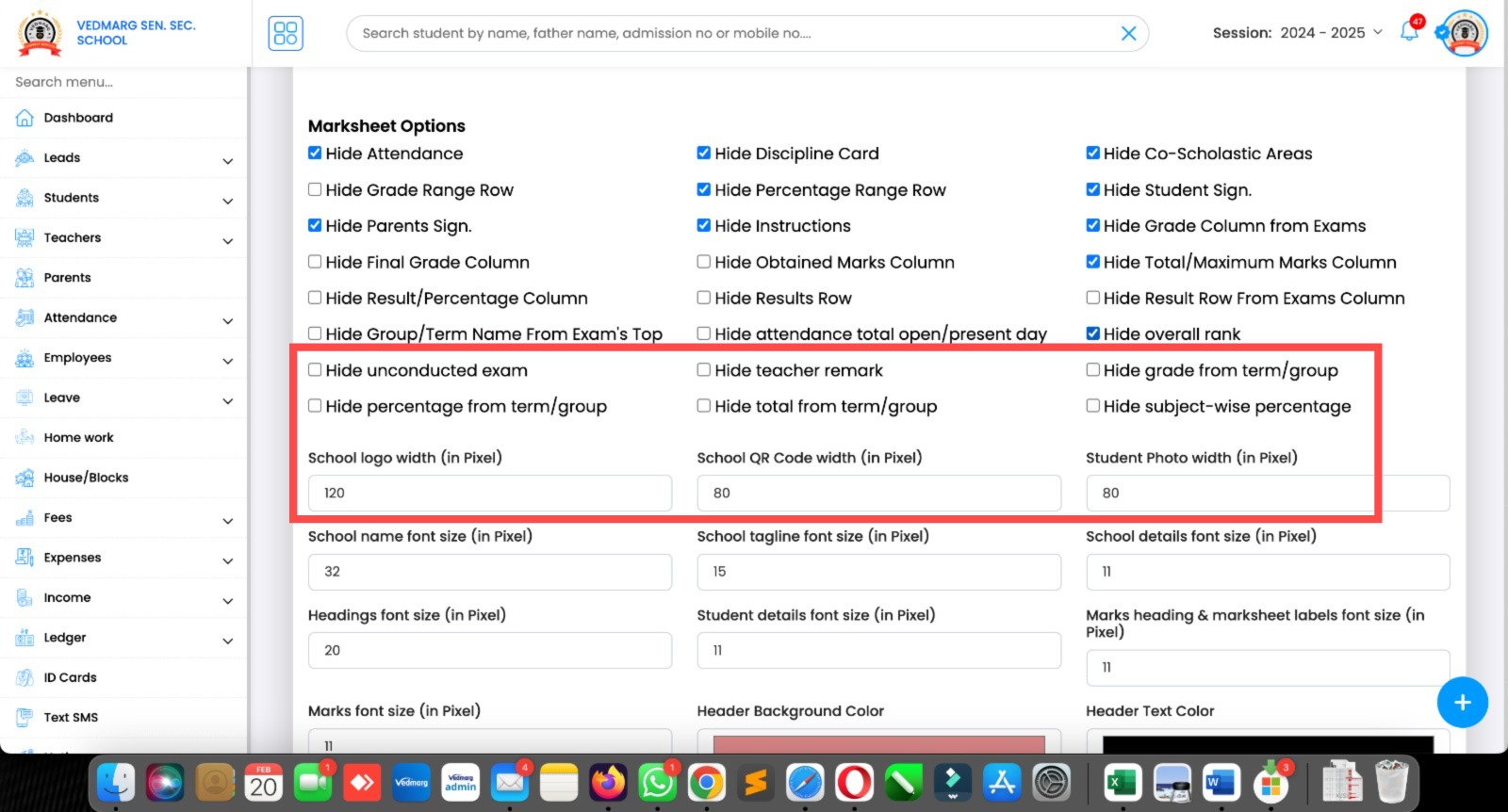Focus the School name font size field
This screenshot has width=1508, height=812.
point(490,572)
